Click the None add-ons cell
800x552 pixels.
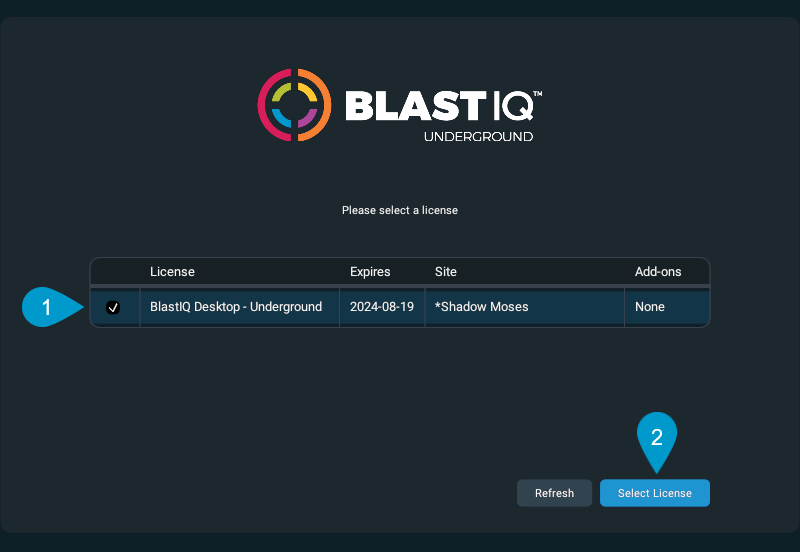coord(667,307)
